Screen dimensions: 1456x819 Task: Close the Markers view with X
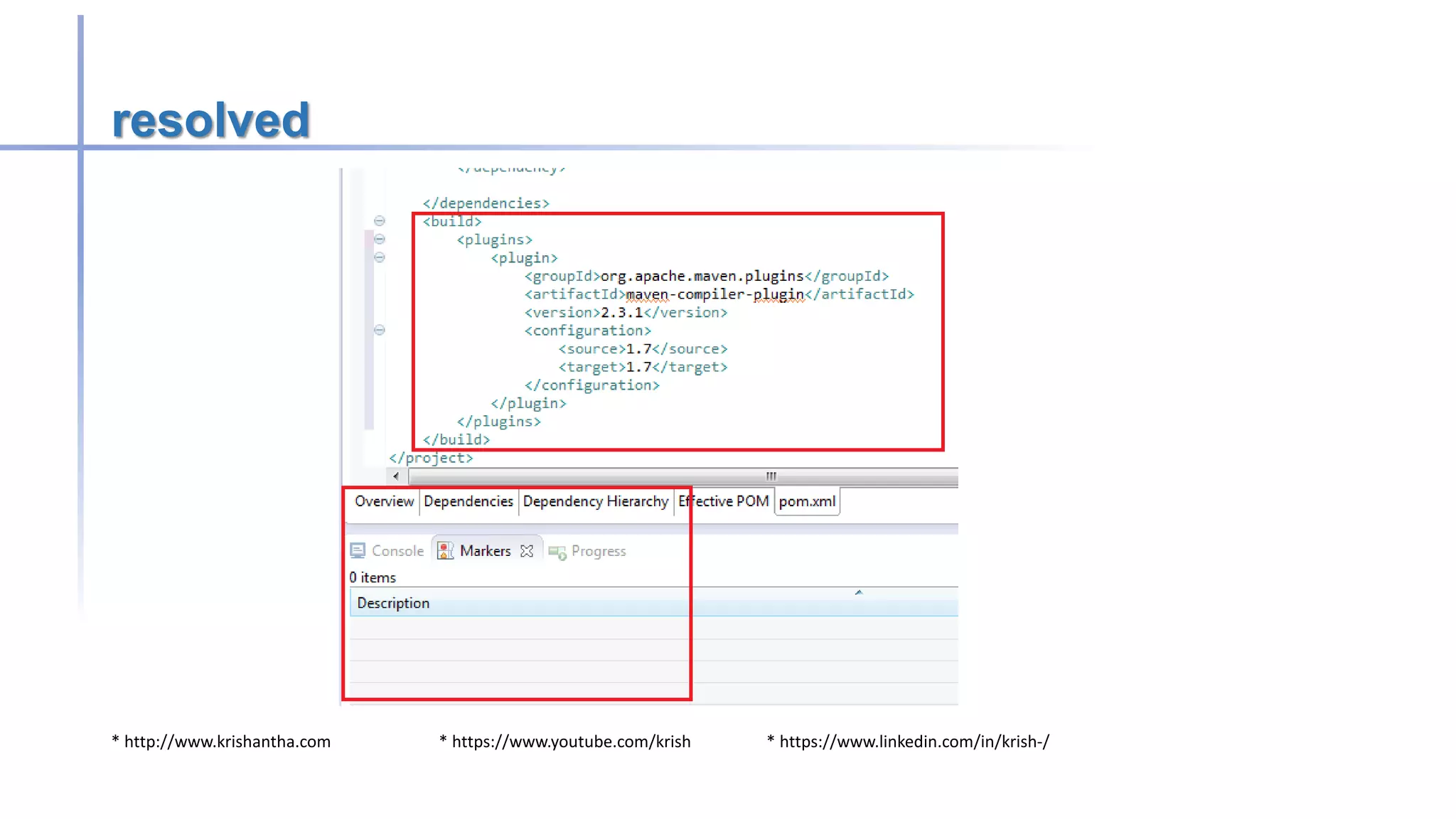pyautogui.click(x=527, y=551)
